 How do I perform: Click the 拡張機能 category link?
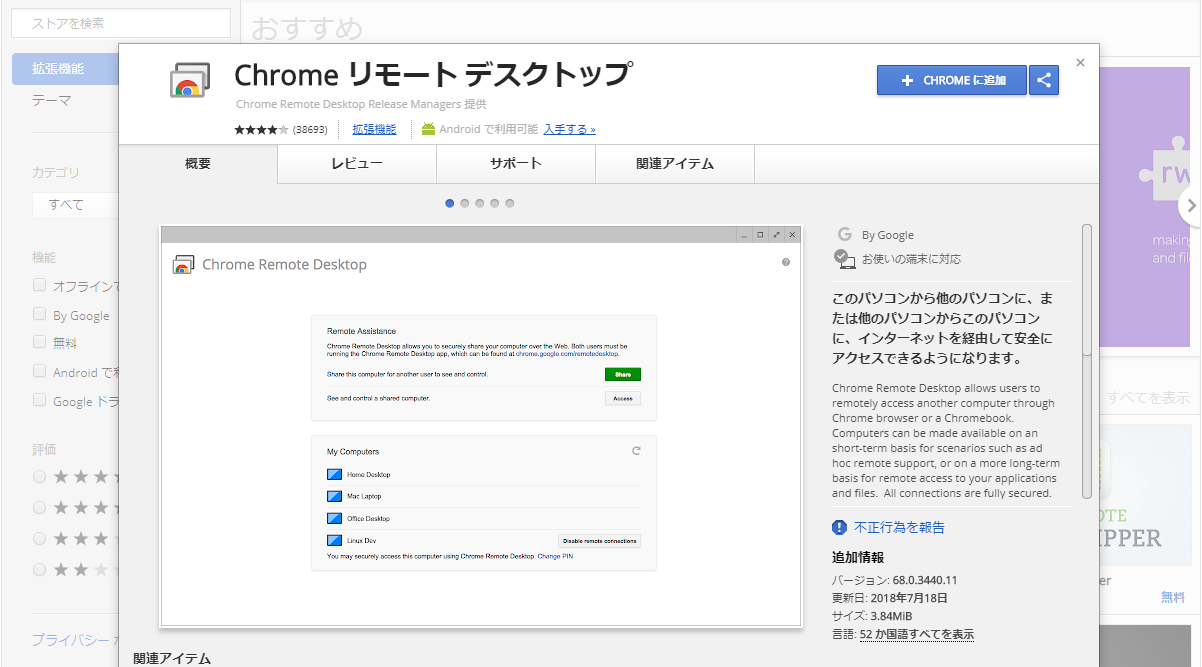tap(374, 129)
